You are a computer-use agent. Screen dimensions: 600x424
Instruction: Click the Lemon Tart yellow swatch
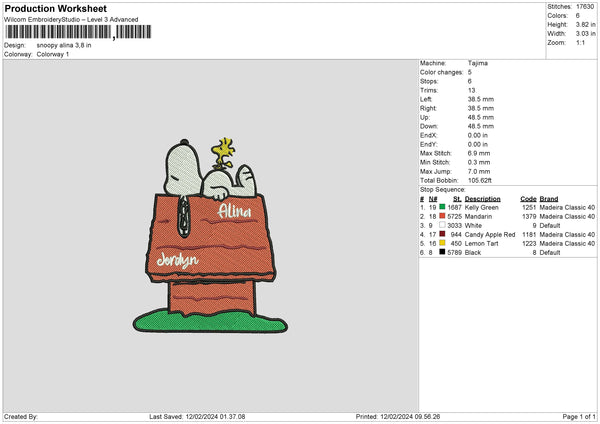pyautogui.click(x=442, y=243)
